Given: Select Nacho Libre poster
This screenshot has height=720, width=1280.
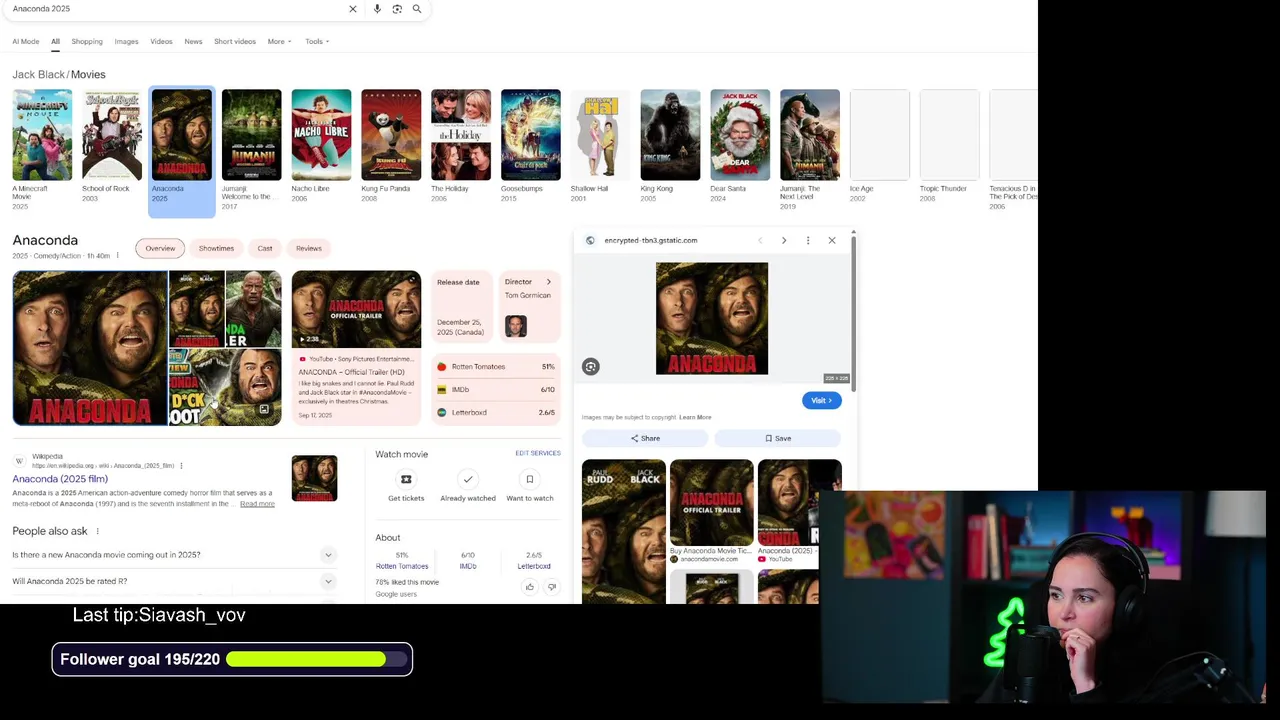Looking at the screenshot, I should point(321,135).
